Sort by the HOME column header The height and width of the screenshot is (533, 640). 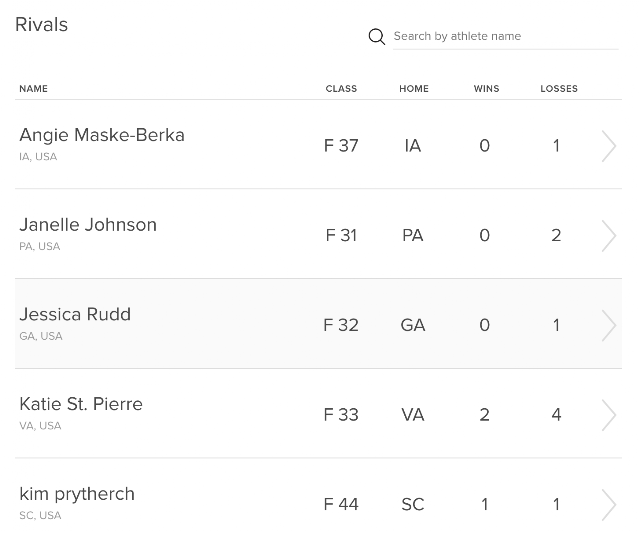tap(413, 89)
